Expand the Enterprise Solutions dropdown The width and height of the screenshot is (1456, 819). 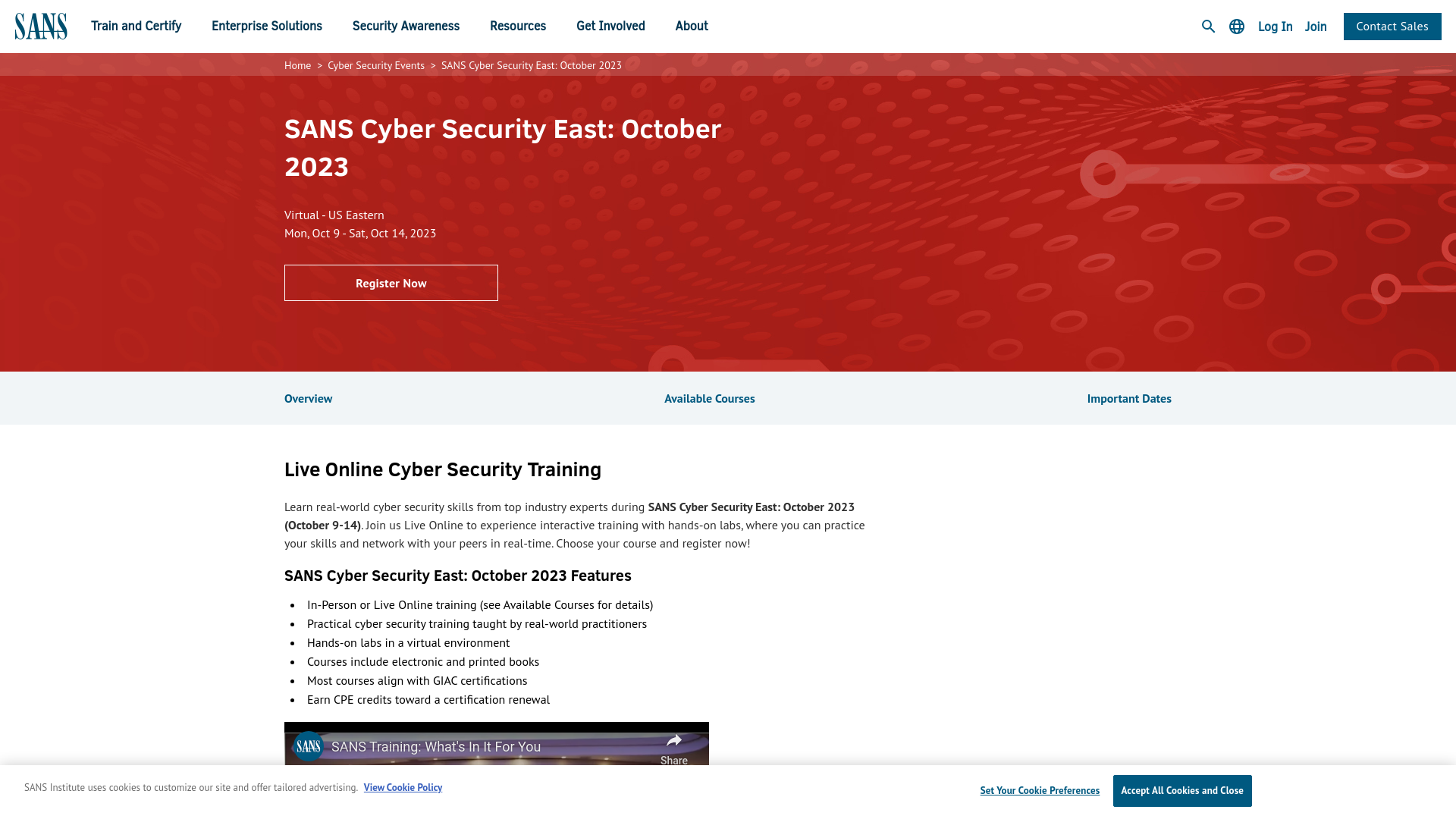pyautogui.click(x=266, y=26)
